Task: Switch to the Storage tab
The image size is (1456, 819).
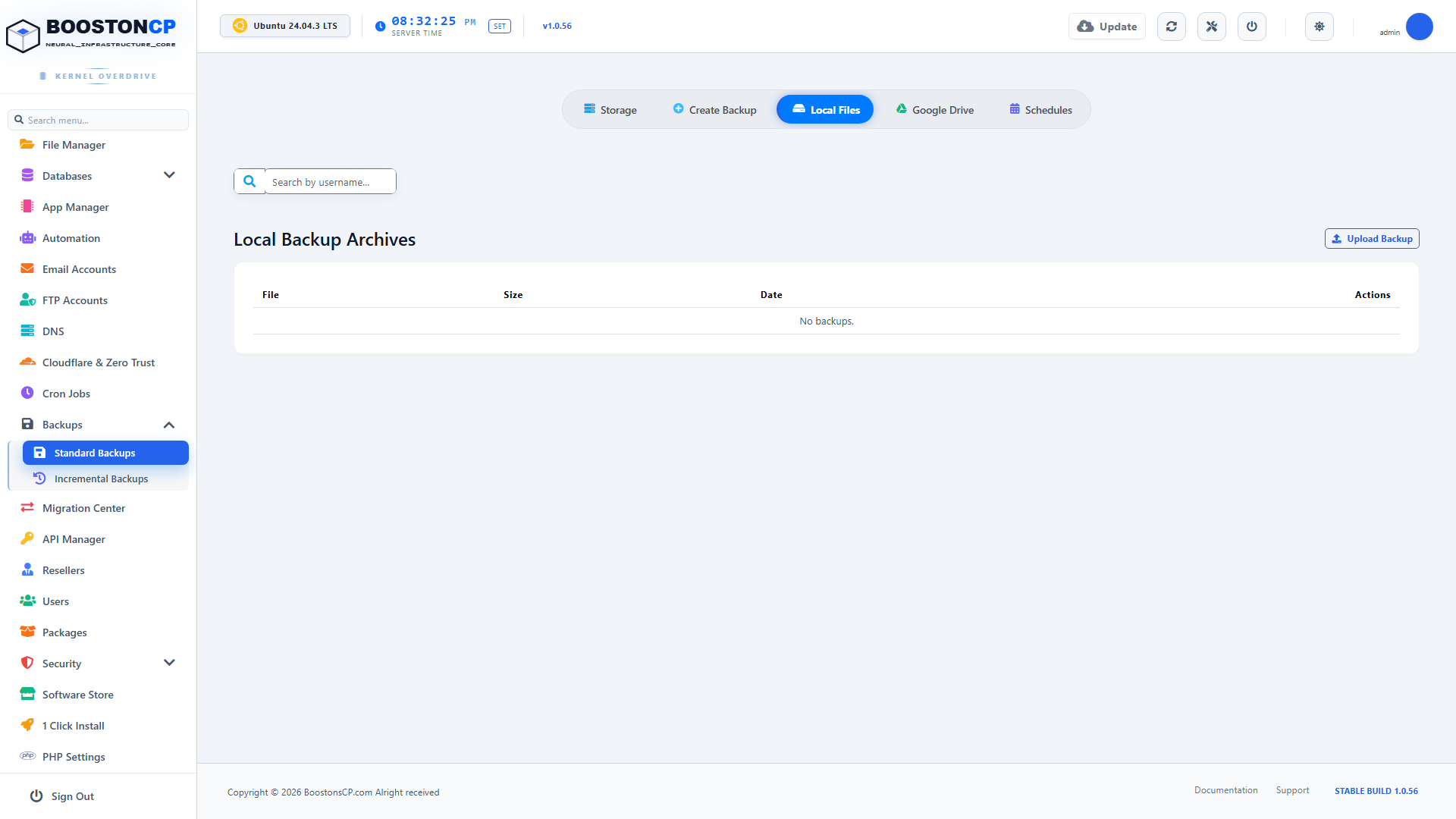Action: tap(610, 110)
